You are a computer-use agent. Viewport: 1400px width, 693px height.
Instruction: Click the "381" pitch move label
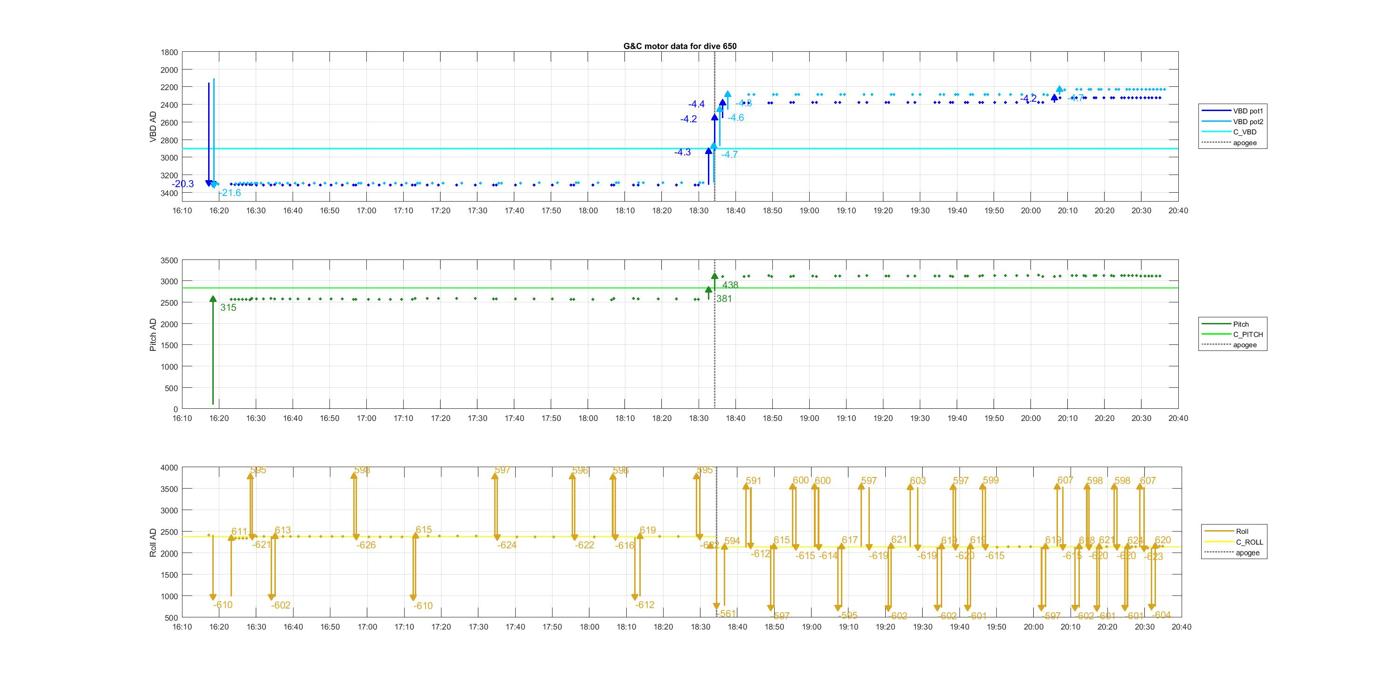pos(724,299)
